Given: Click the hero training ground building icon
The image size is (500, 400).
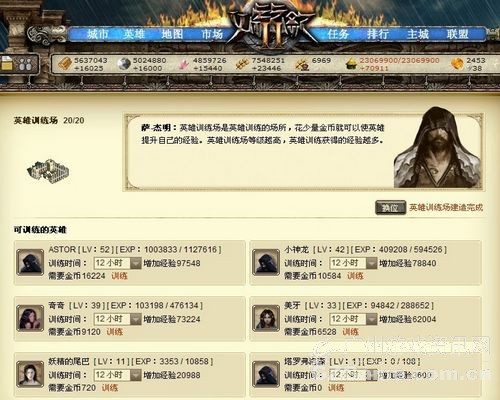Looking at the screenshot, I should [x=48, y=170].
